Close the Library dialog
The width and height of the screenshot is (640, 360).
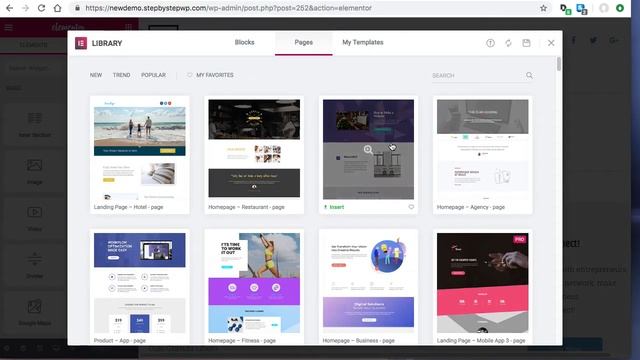[x=551, y=43]
